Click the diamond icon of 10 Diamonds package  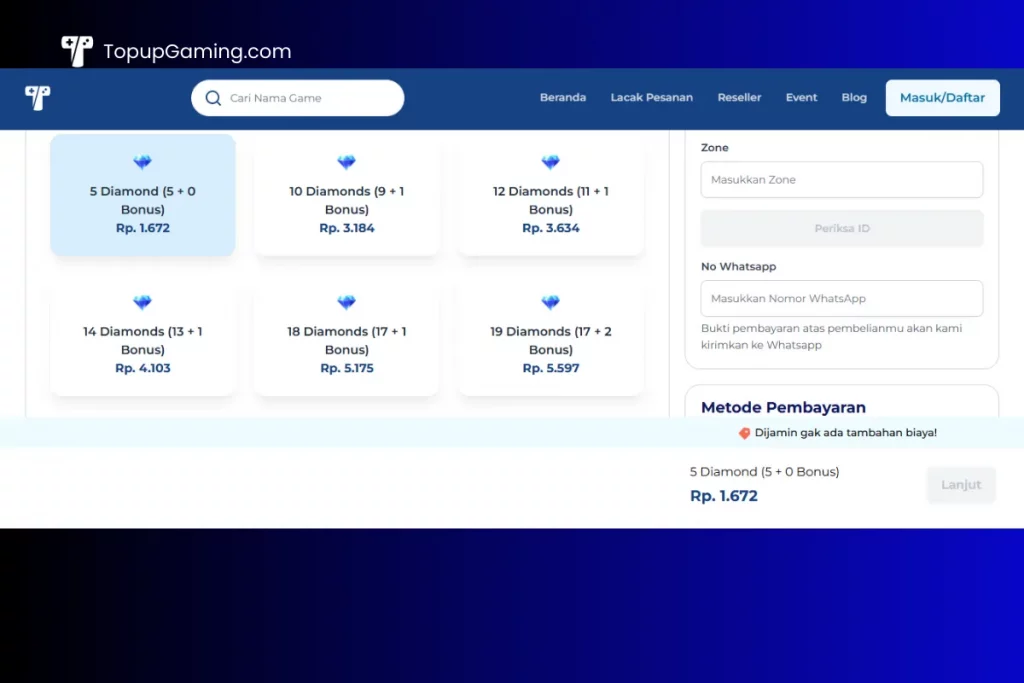346,163
